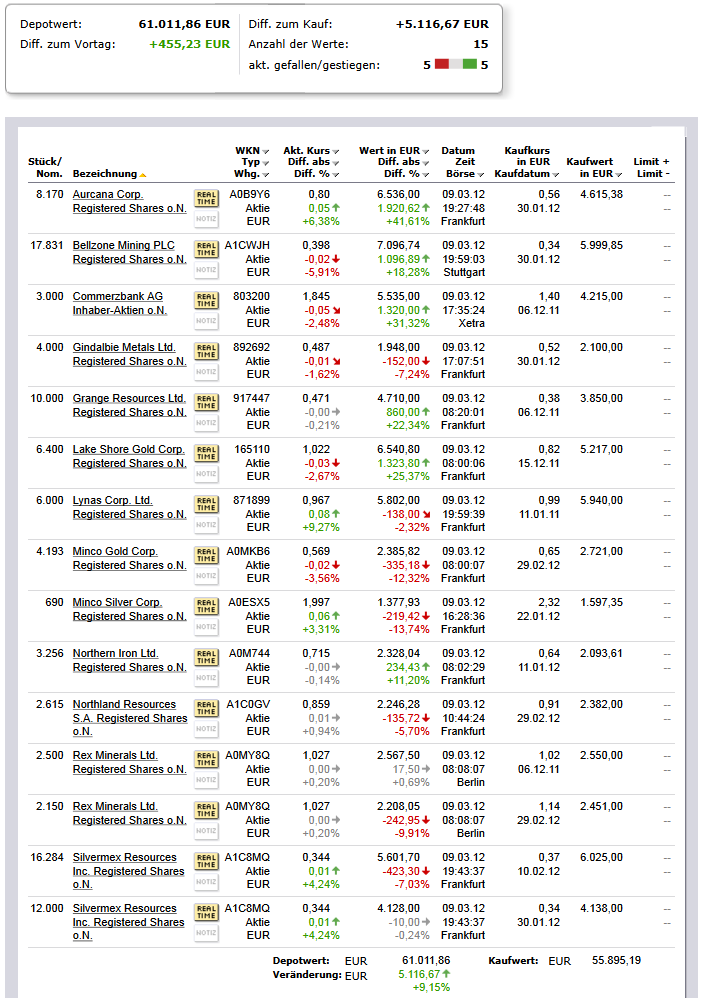This screenshot has width=701, height=998.
Task: Click REALTIME icon for Bellzone Mining PLC
Action: point(206,249)
